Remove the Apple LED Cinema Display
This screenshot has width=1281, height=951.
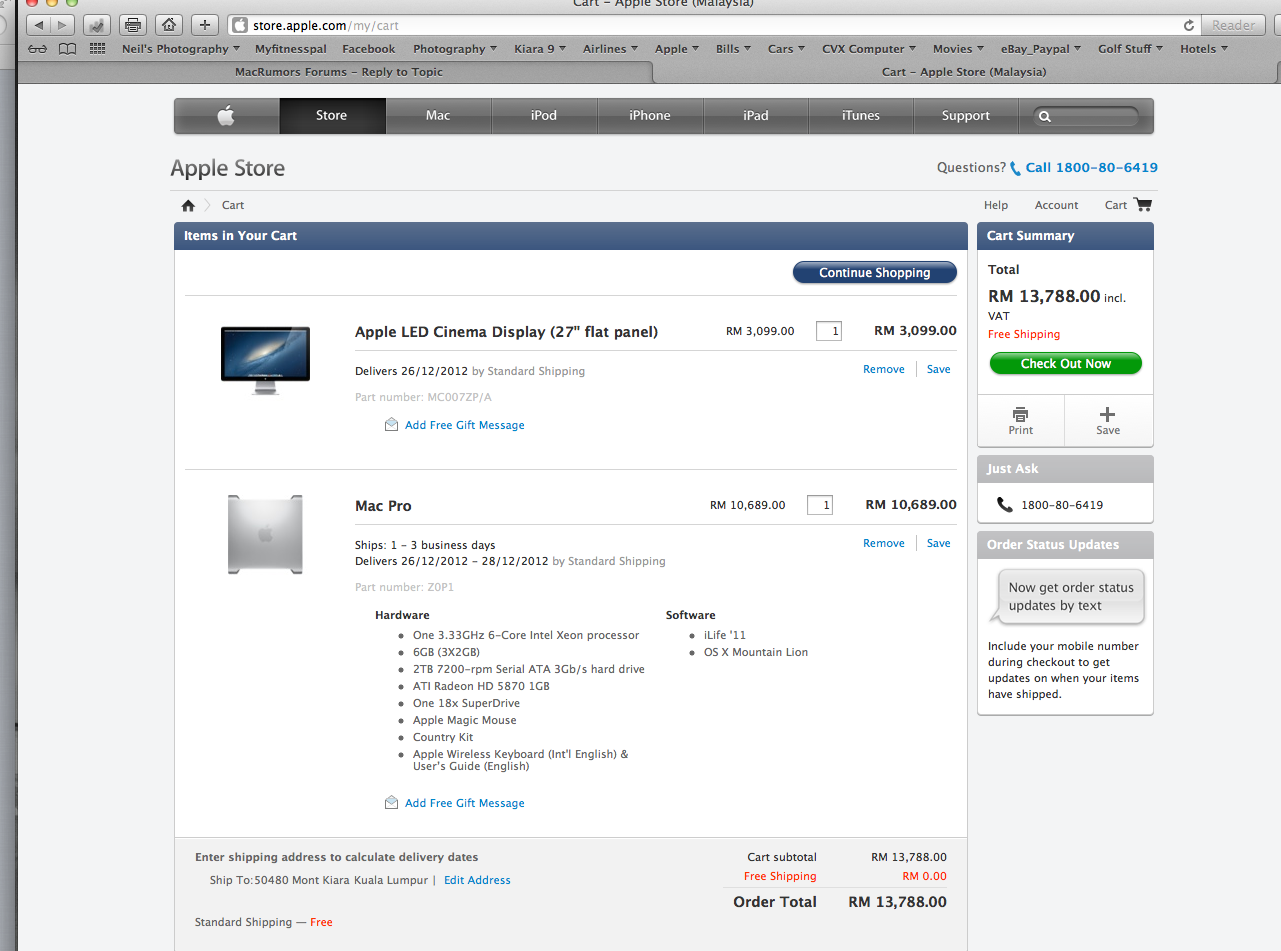(884, 370)
